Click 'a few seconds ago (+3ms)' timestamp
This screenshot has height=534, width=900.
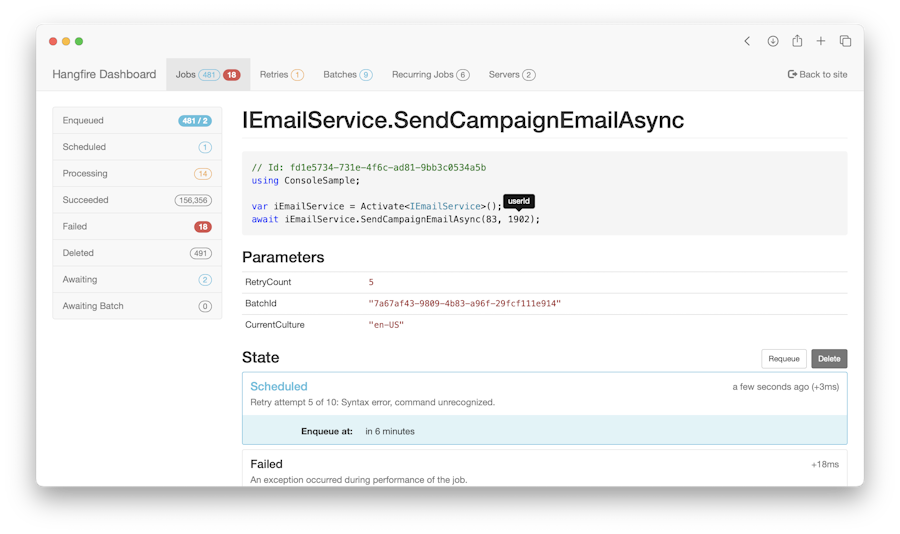pos(785,387)
